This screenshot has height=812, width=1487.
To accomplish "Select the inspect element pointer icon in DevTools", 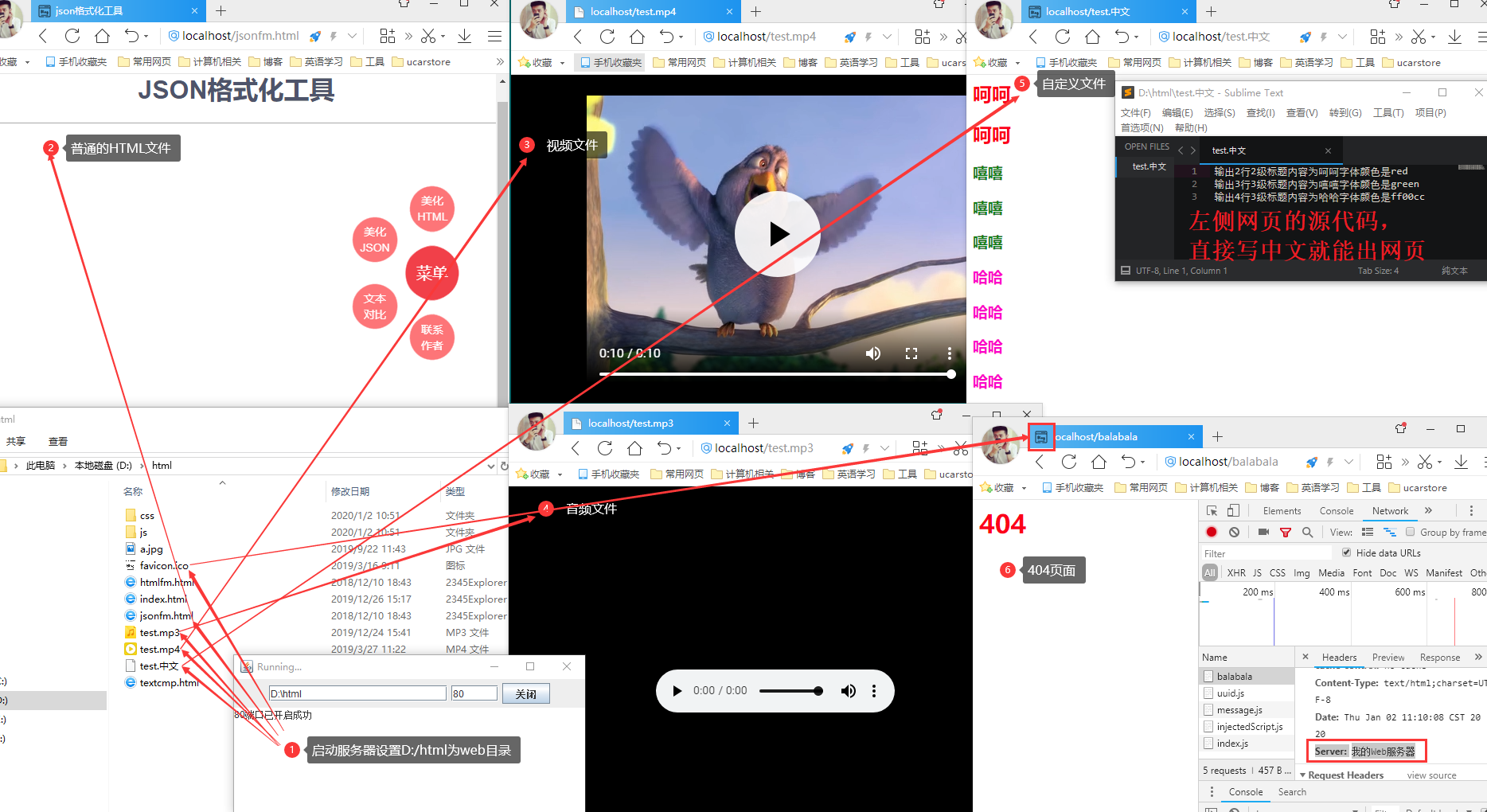I will pyautogui.click(x=1212, y=510).
